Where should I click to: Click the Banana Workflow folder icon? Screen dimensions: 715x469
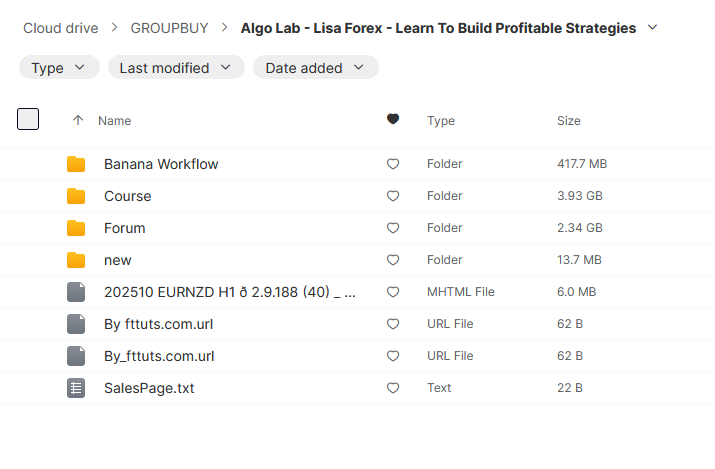(x=76, y=164)
